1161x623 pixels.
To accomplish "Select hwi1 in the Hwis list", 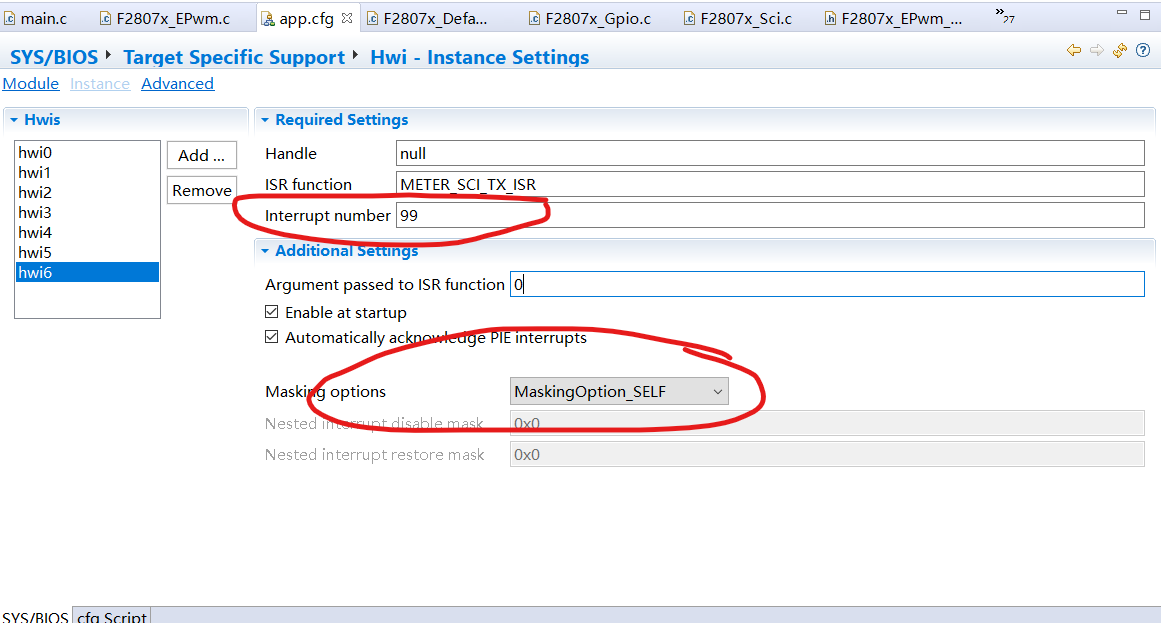I will coord(87,173).
